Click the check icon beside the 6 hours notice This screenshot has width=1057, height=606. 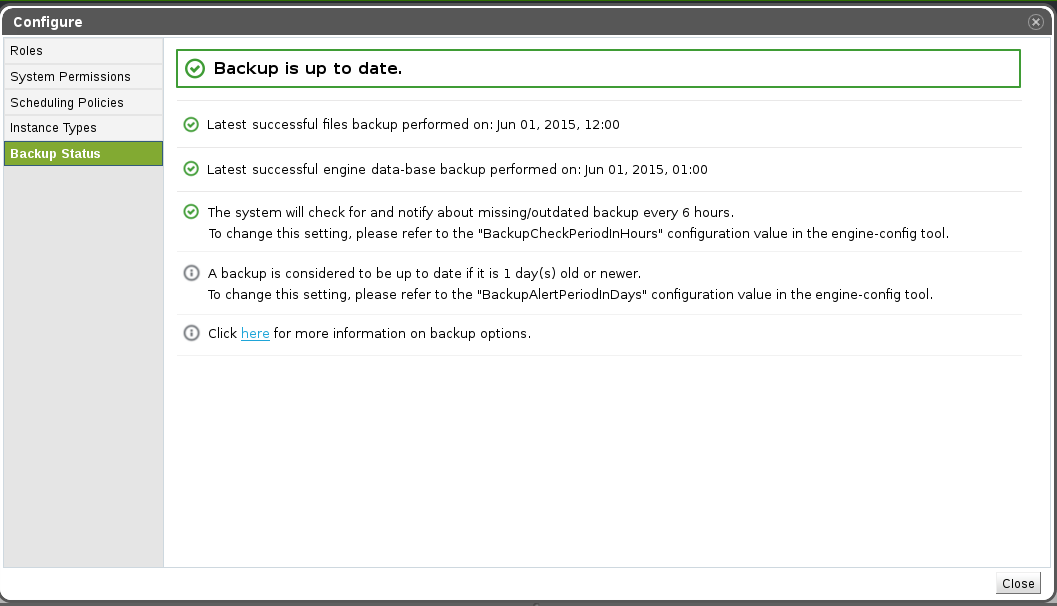tap(191, 212)
